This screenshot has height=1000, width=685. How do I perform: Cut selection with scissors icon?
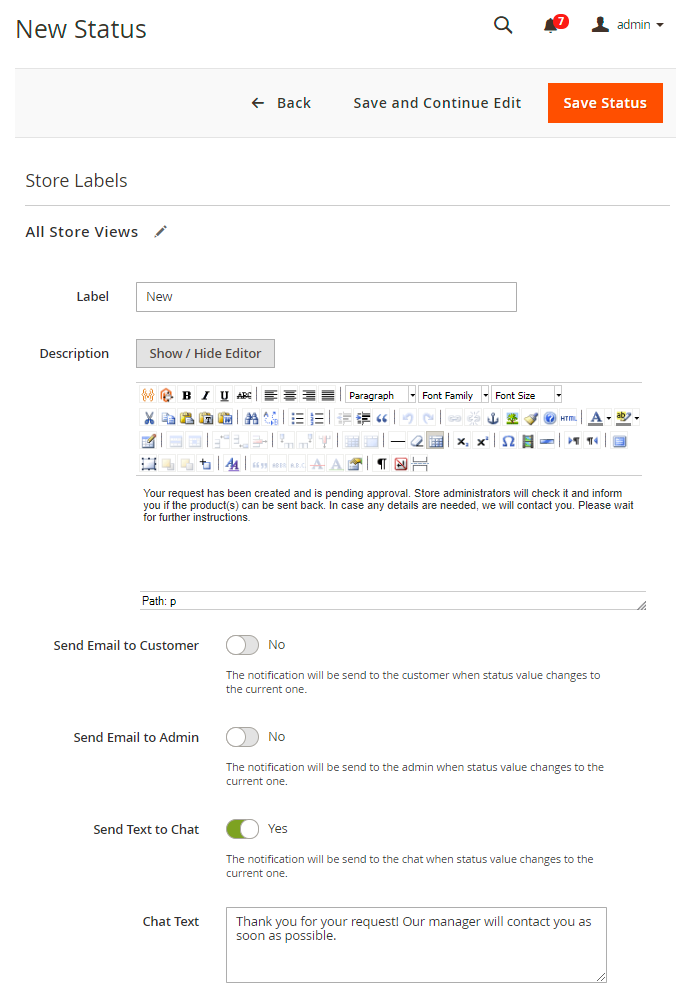tap(149, 418)
